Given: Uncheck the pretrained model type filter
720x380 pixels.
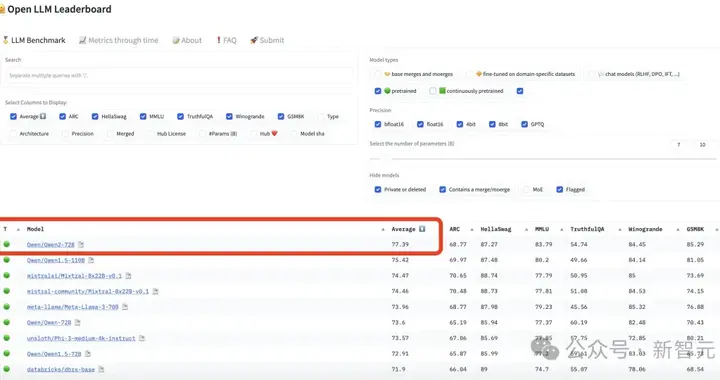Looking at the screenshot, I should (x=378, y=91).
